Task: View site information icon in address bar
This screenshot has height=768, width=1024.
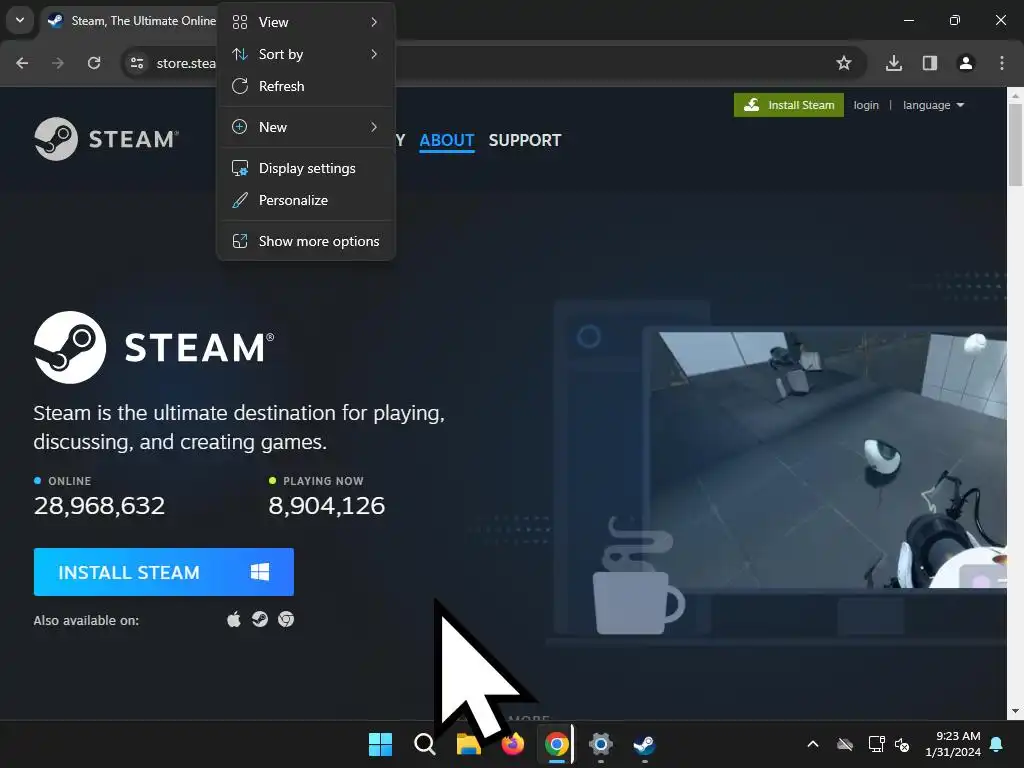Action: coord(137,63)
